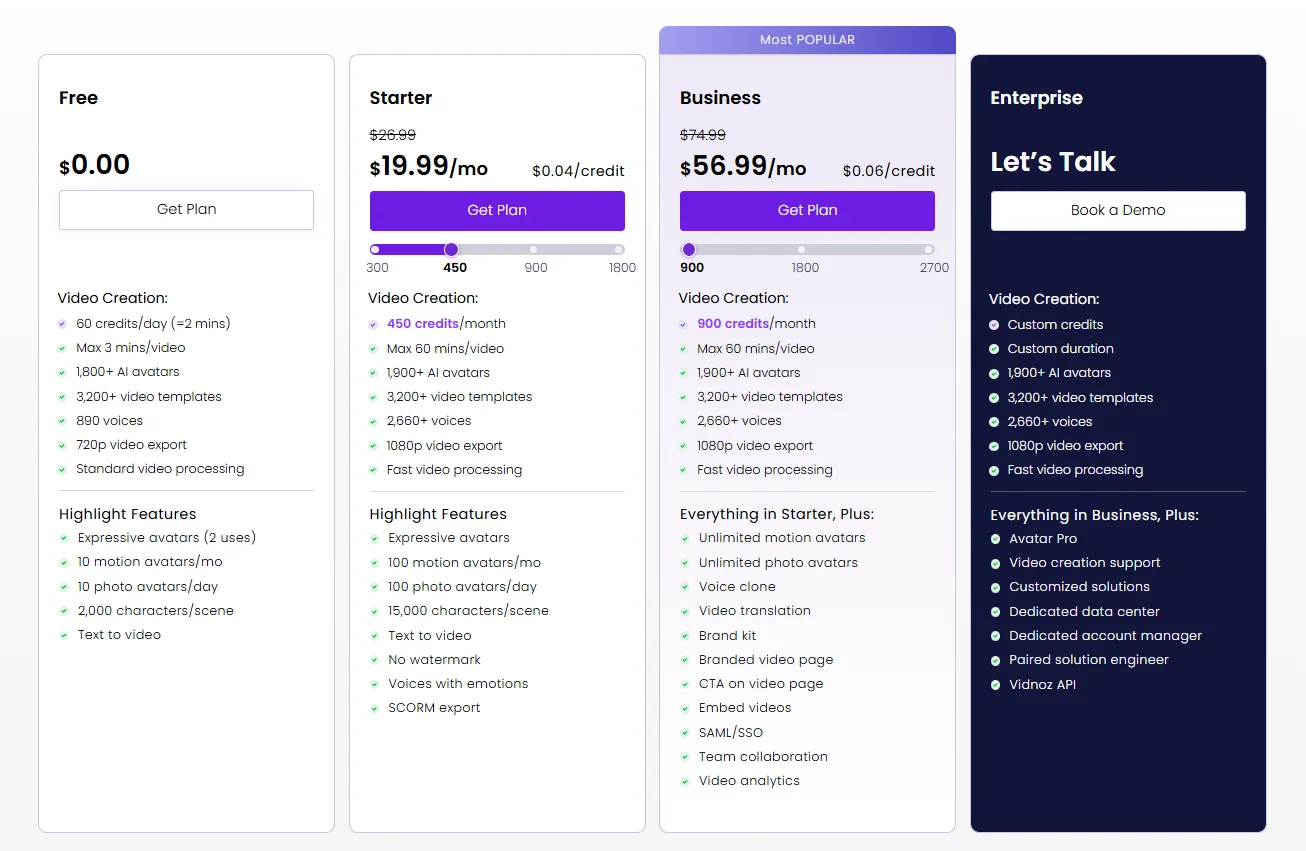Click the Business slider handle at 900
Screen dimensions: 1306x851
coord(689,250)
